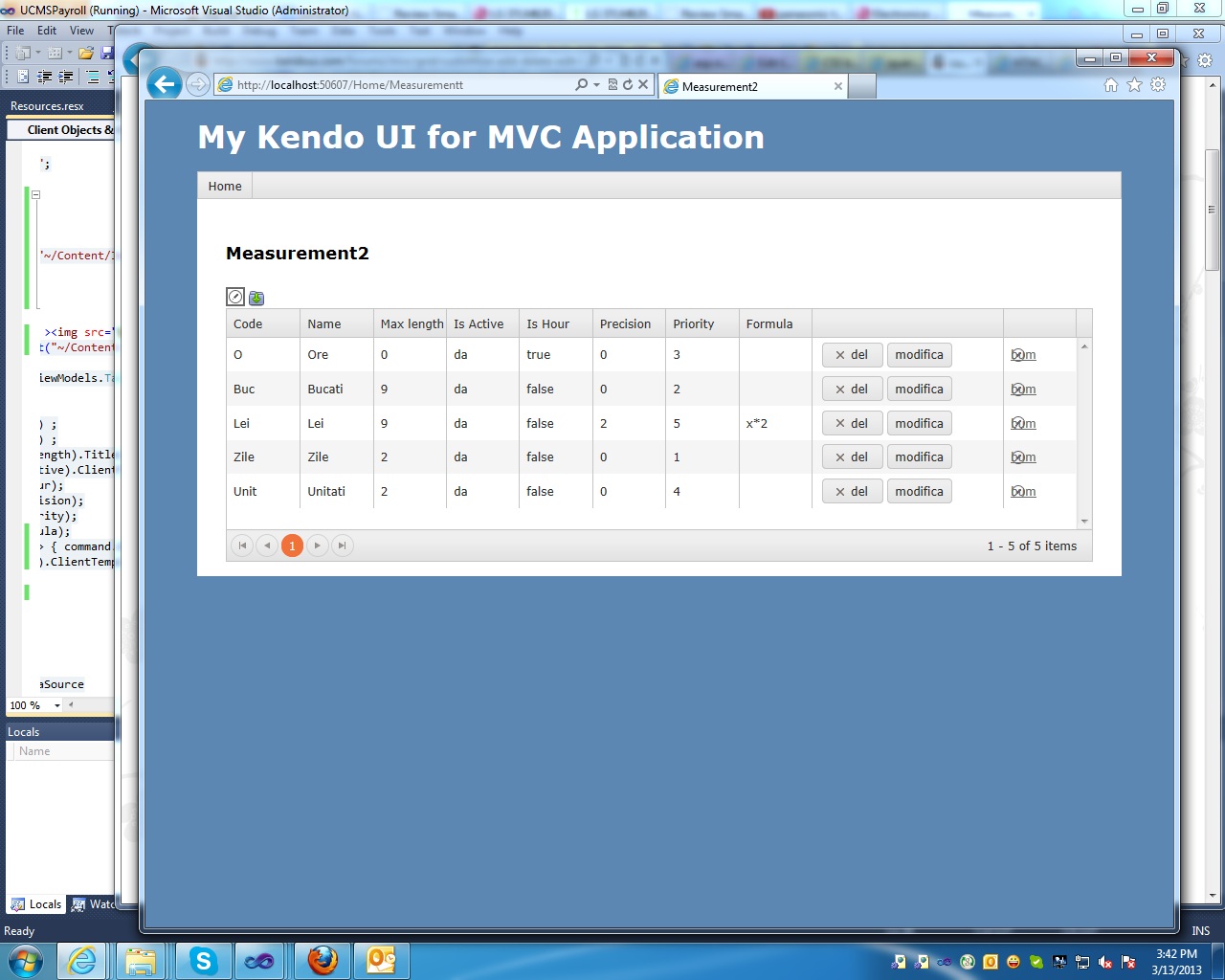This screenshot has height=980, width=1225.
Task: Delete the Ore row with del button
Action: coord(852,355)
